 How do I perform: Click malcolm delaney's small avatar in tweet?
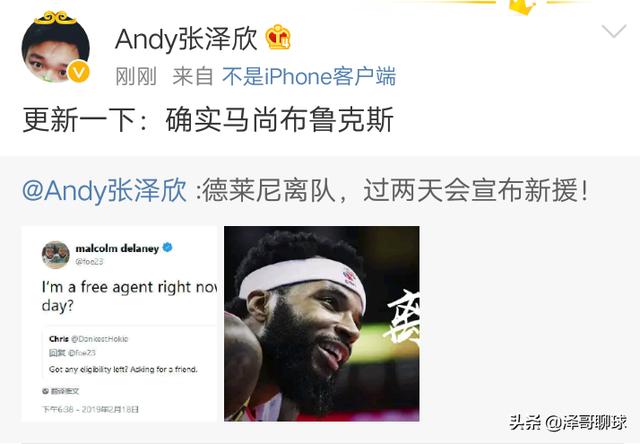56,254
